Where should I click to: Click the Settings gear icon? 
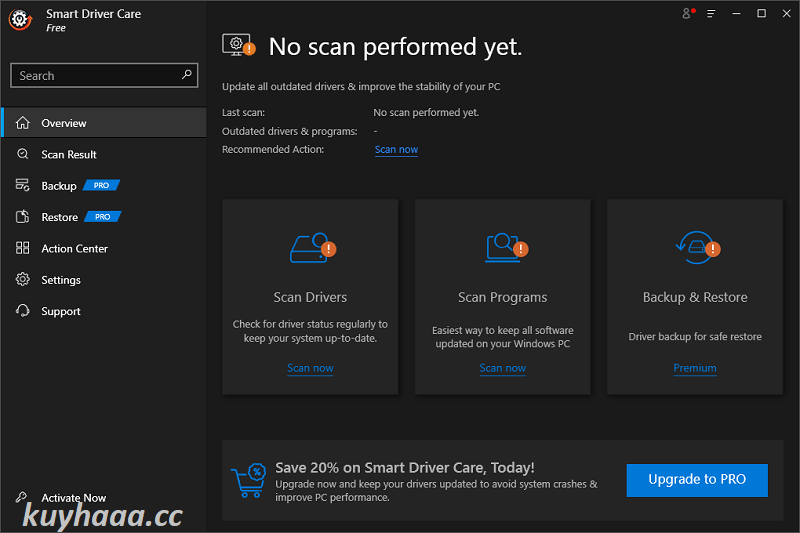click(22, 280)
